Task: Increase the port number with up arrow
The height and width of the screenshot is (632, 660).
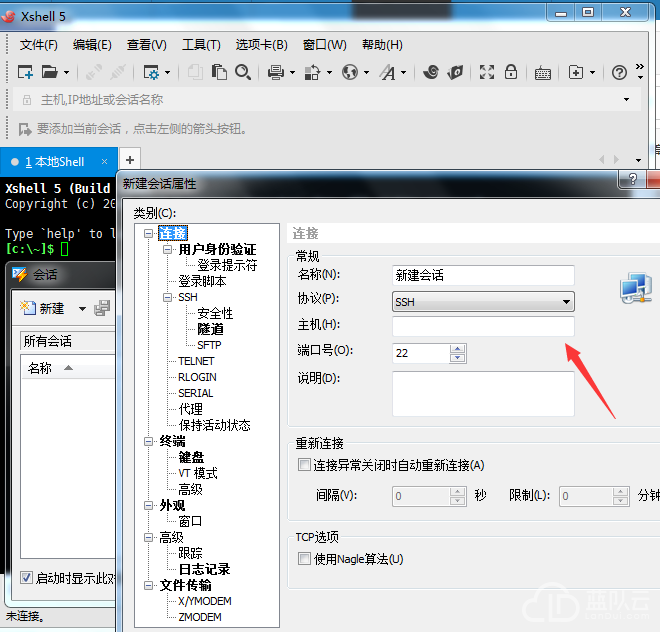Action: (x=458, y=348)
